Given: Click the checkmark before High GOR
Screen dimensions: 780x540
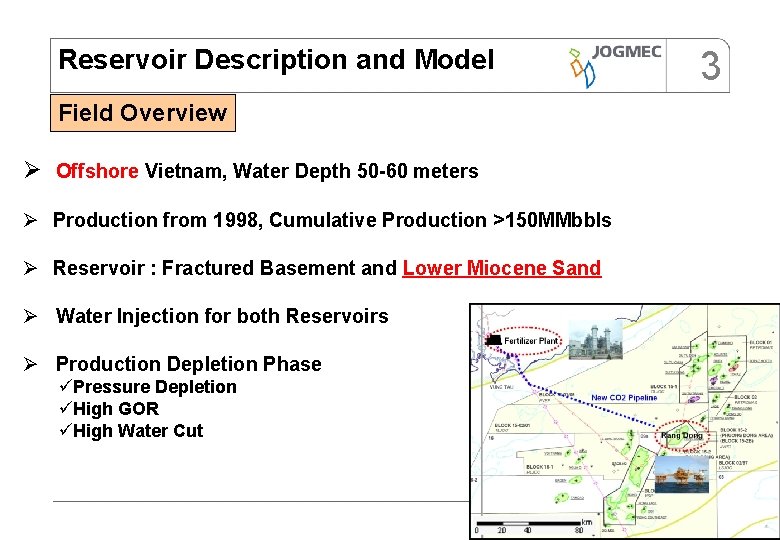Looking at the screenshot, I should [65, 407].
